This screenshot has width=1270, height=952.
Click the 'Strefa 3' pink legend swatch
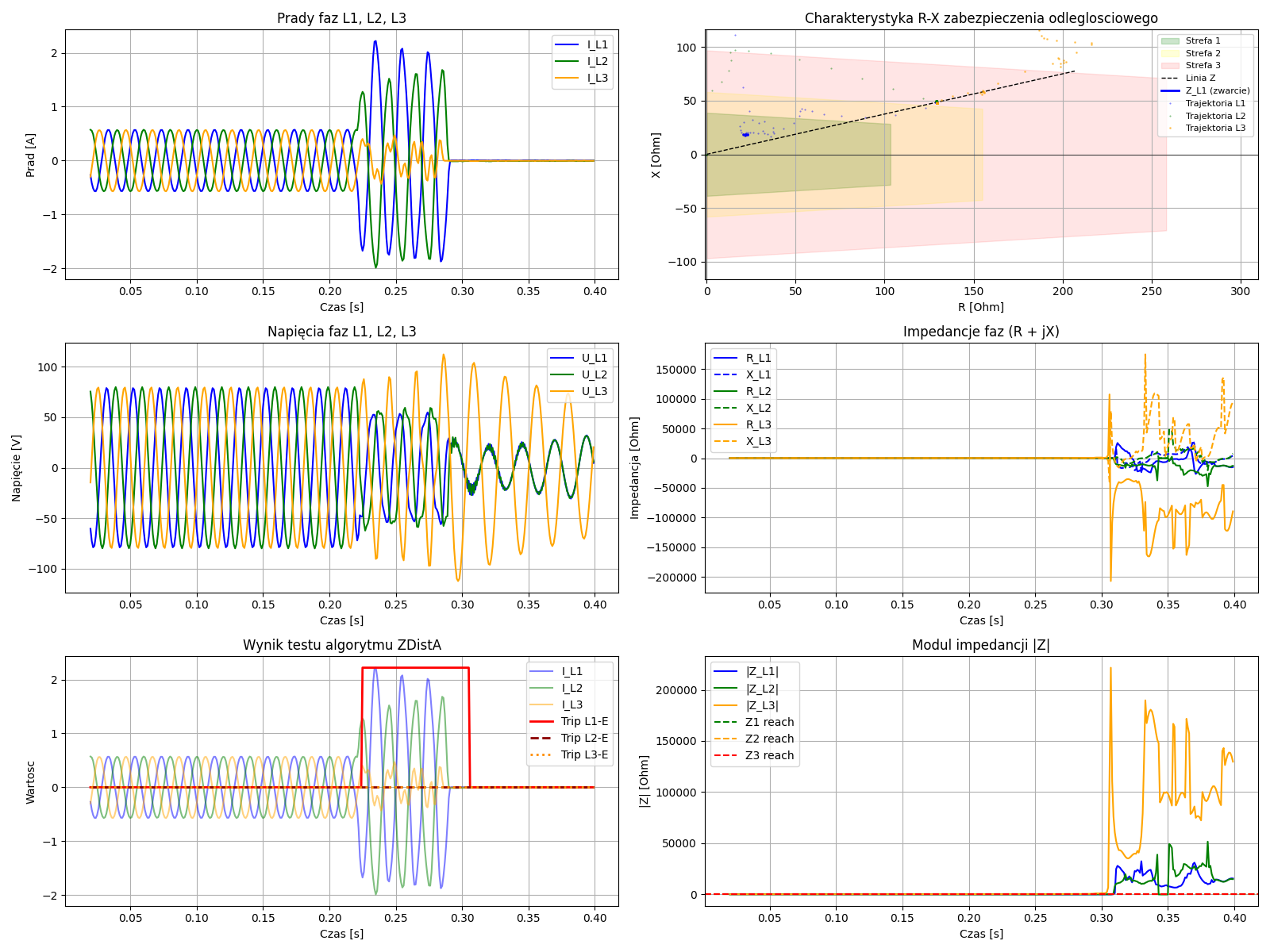(1170, 66)
